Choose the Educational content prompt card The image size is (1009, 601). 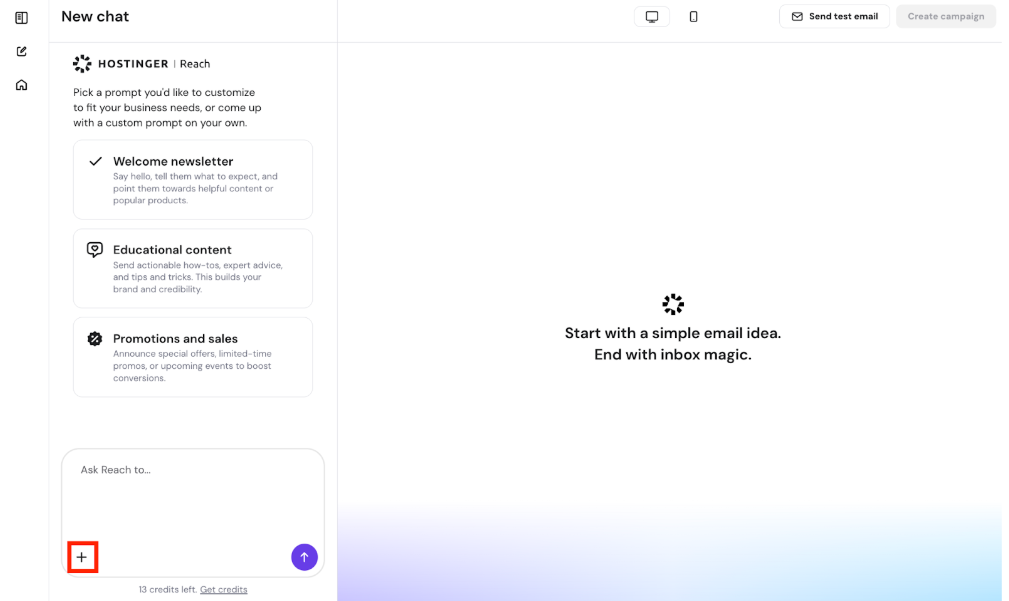tap(192, 268)
